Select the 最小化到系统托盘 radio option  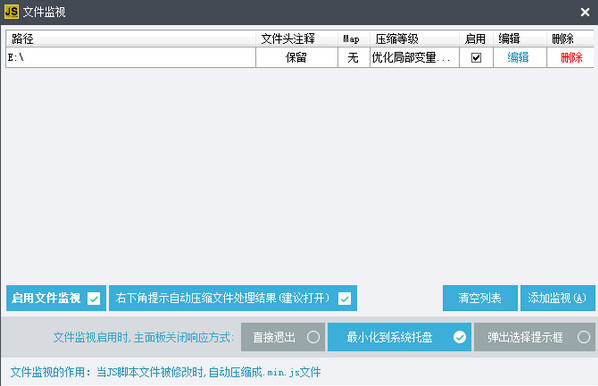click(x=400, y=337)
